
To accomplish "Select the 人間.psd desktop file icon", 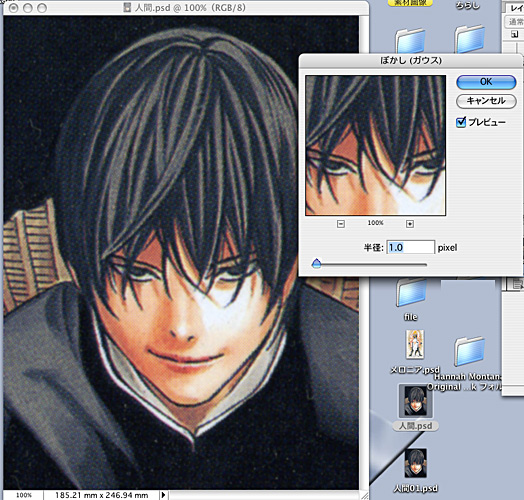I will click(415, 401).
